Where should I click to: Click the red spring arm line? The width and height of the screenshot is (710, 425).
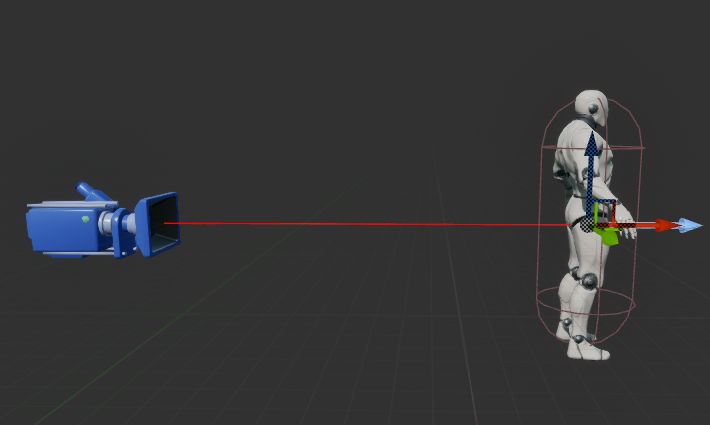(367, 224)
